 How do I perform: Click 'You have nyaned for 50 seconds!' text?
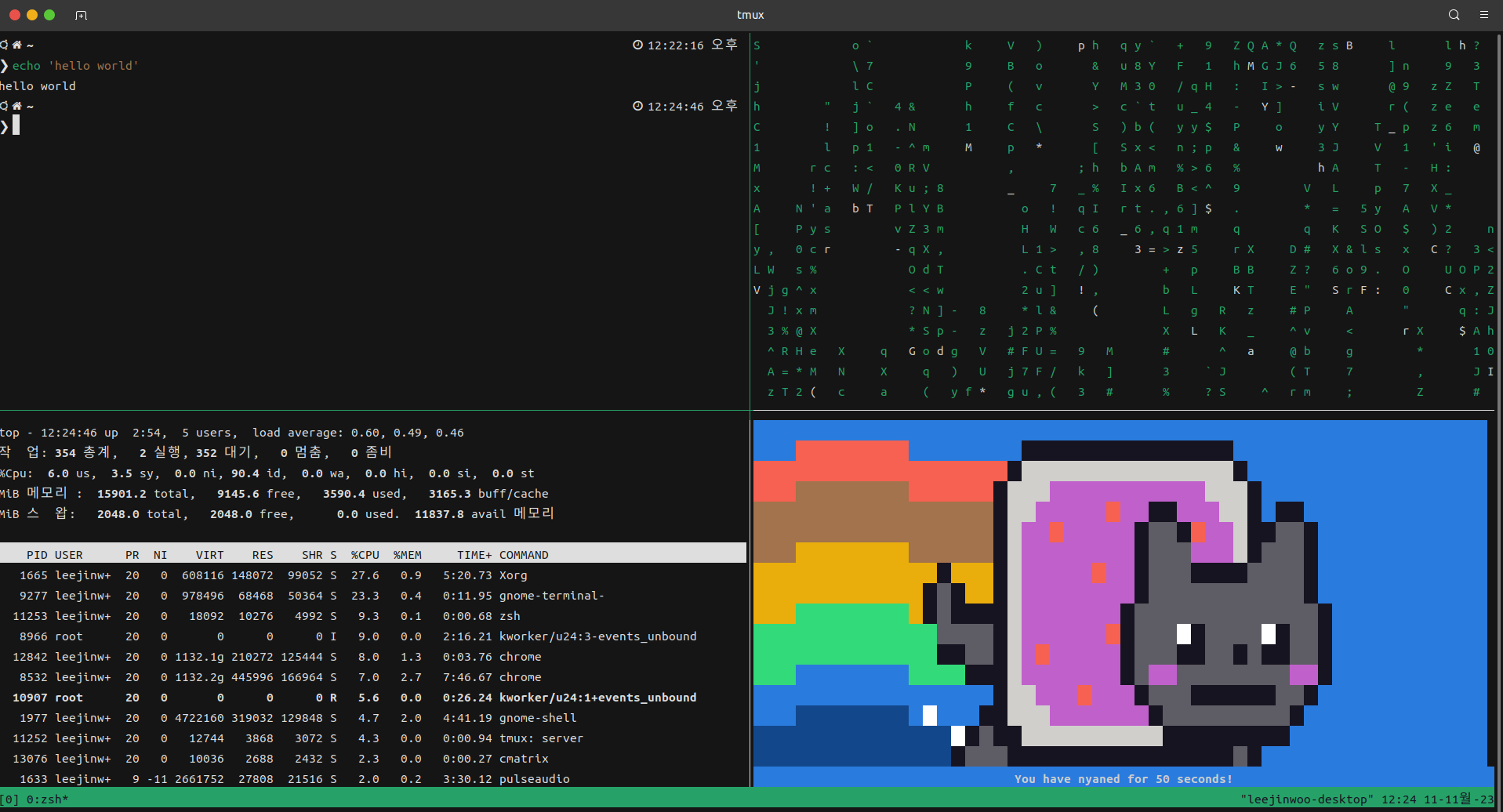tap(1124, 779)
